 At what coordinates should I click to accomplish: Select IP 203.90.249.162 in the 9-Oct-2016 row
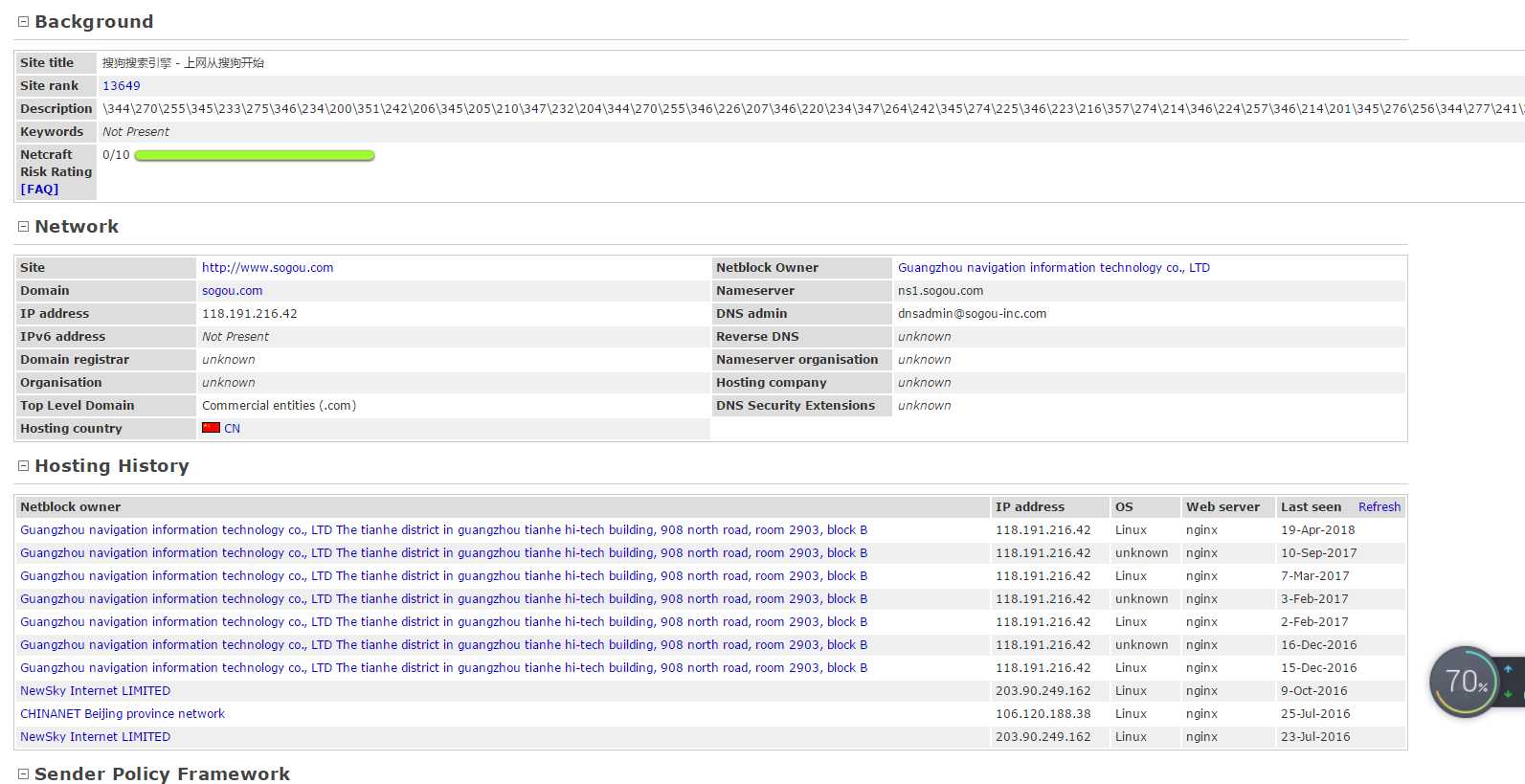point(1043,690)
